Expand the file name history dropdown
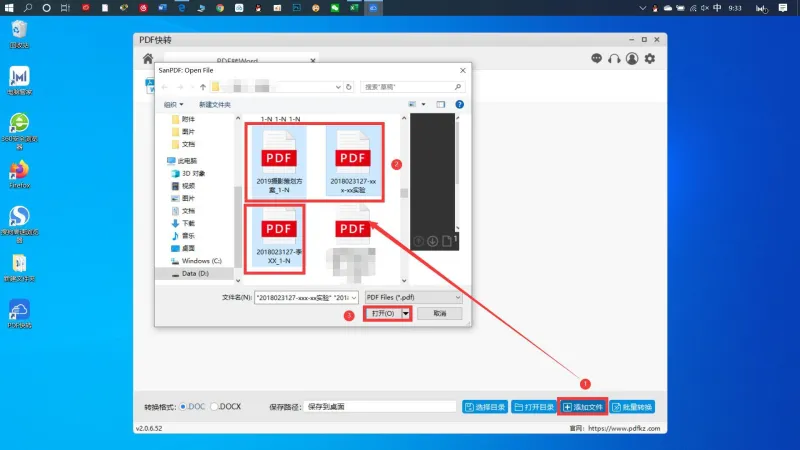This screenshot has width=800, height=450. coord(354,297)
